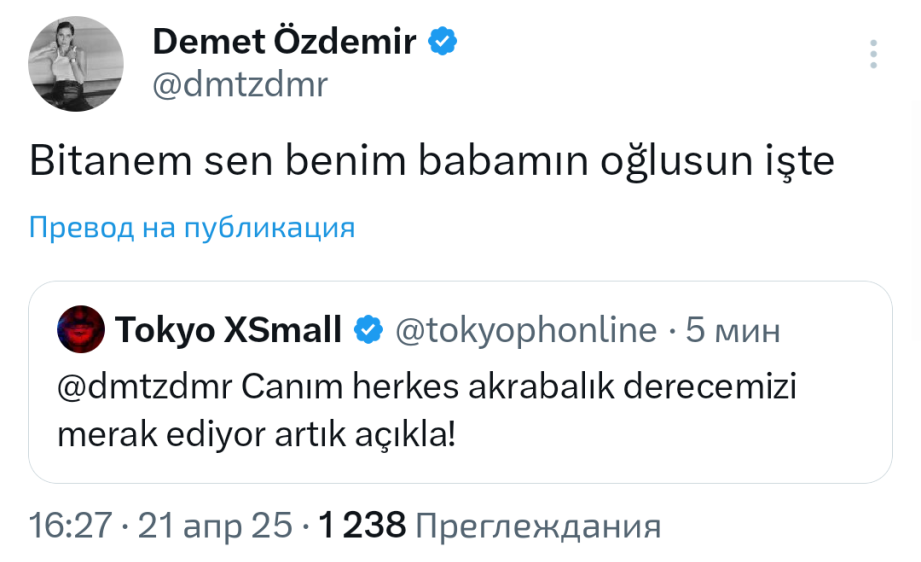Click the Tokyo XSmall account name
The image size is (921, 562).
(229, 329)
